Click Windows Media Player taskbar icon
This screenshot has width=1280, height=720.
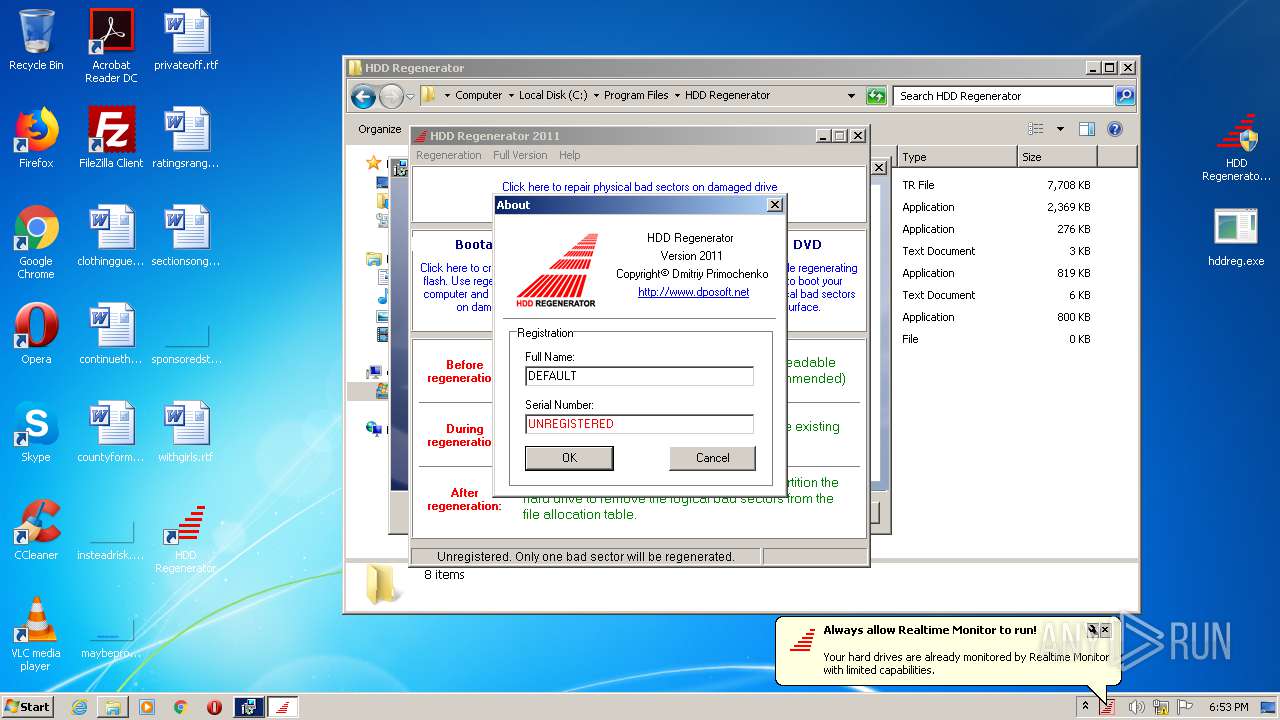coord(147,707)
